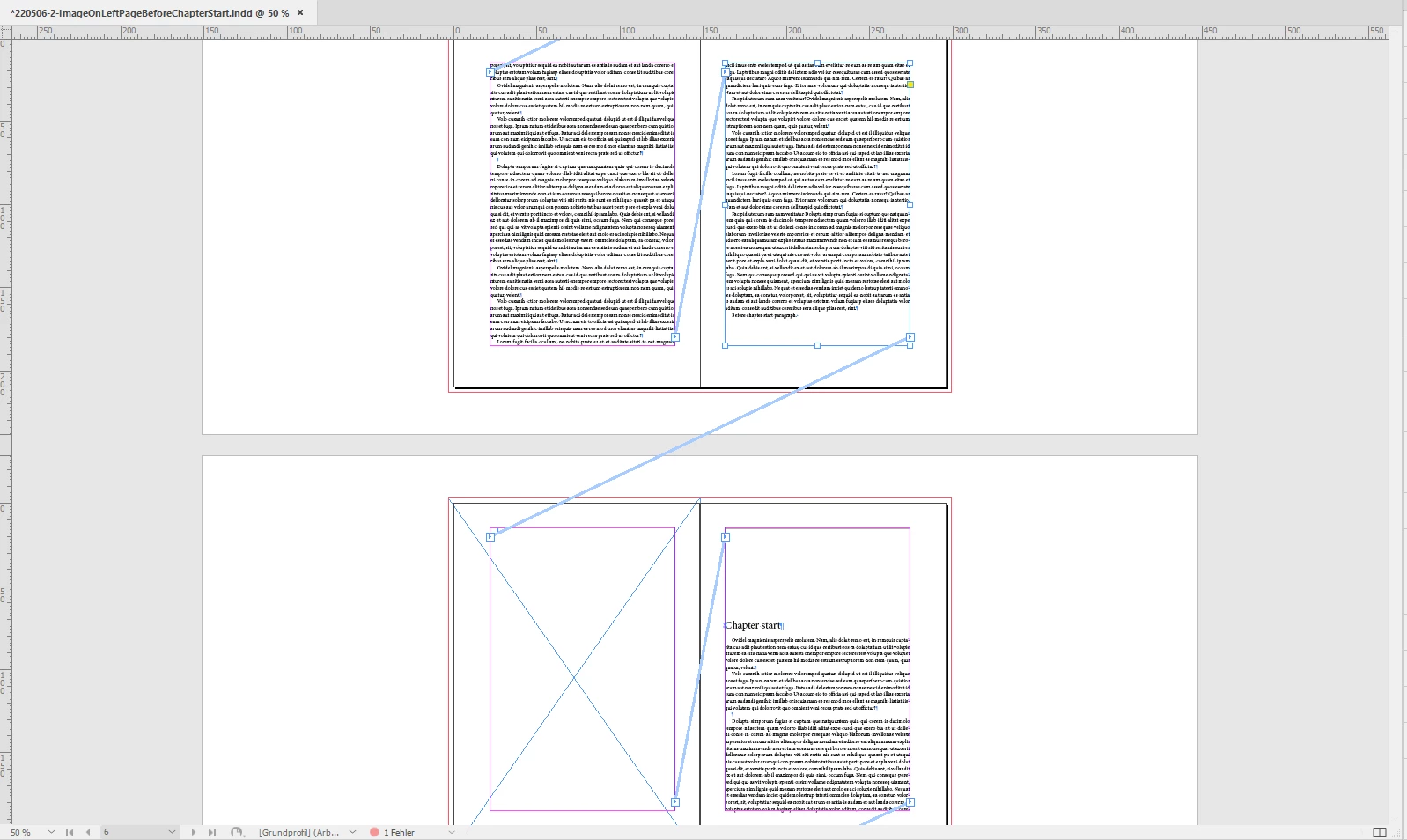Open the zoom percentage dropdown arrow
Image resolution: width=1407 pixels, height=840 pixels.
(51, 832)
